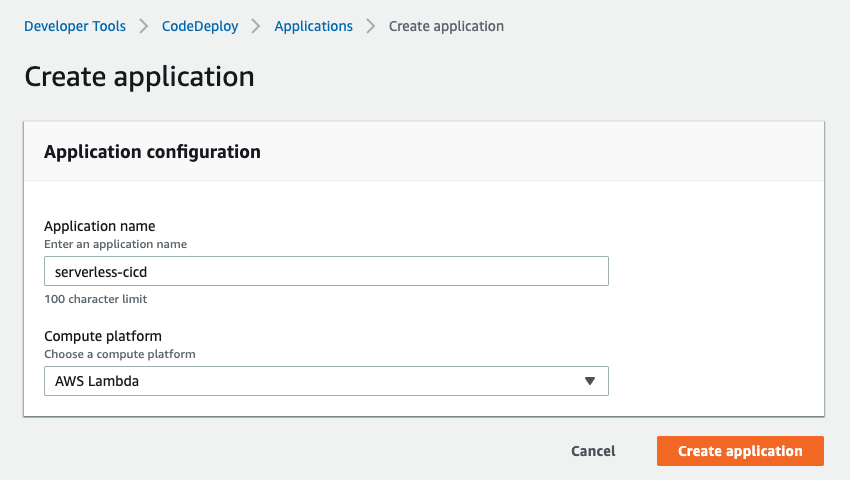This screenshot has height=480, width=850.
Task: Click the 'Choose a compute platform' description
Action: point(120,354)
